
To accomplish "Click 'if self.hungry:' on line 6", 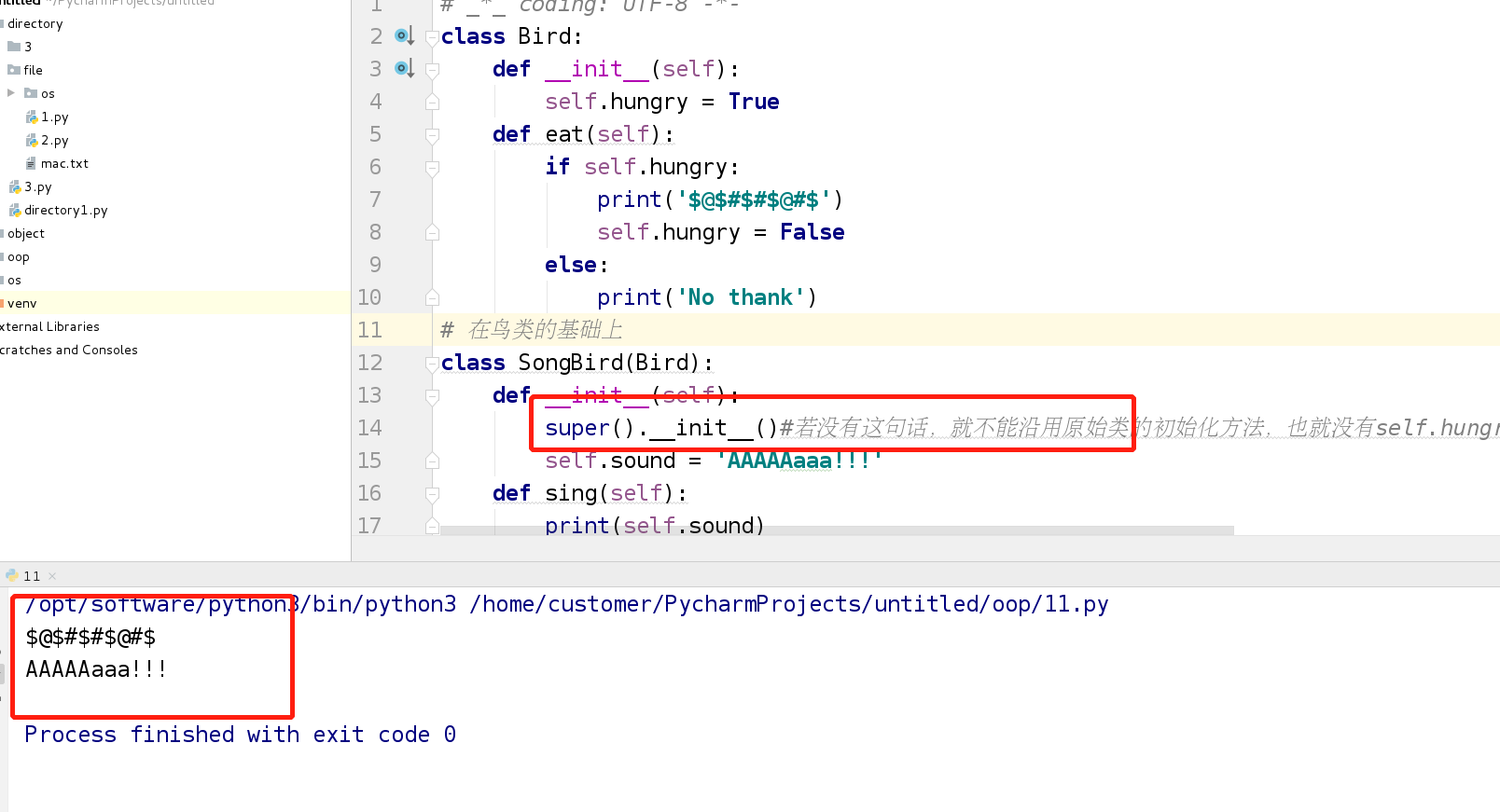I will point(642,167).
